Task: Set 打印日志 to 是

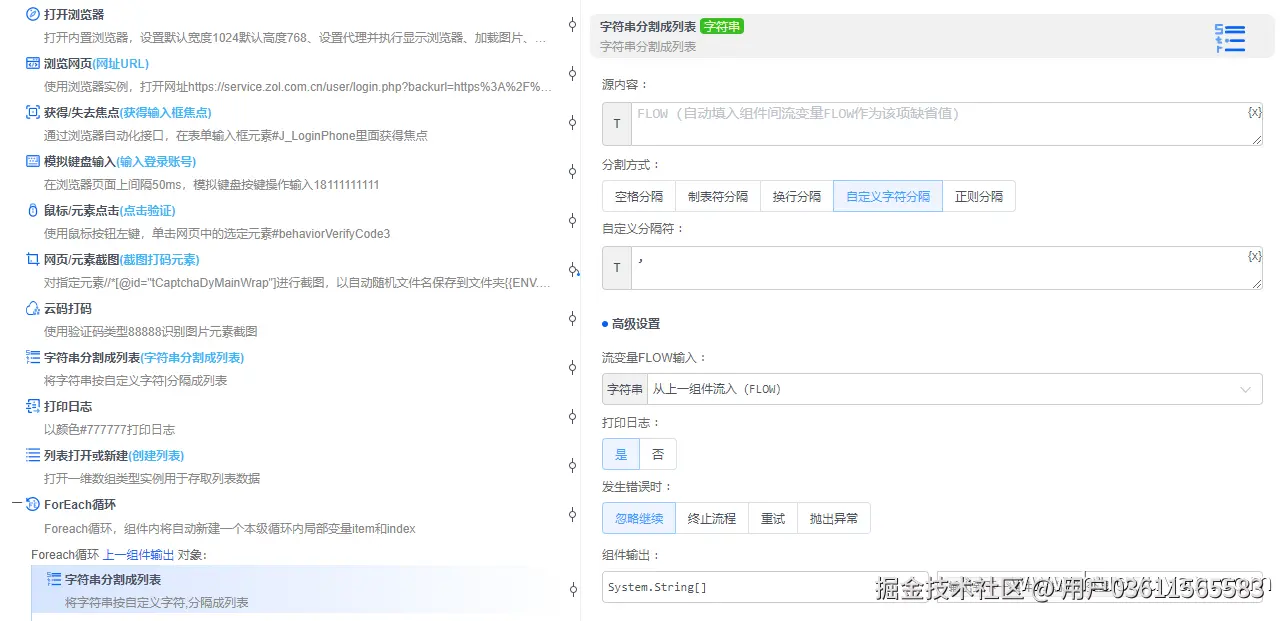Action: tap(621, 454)
